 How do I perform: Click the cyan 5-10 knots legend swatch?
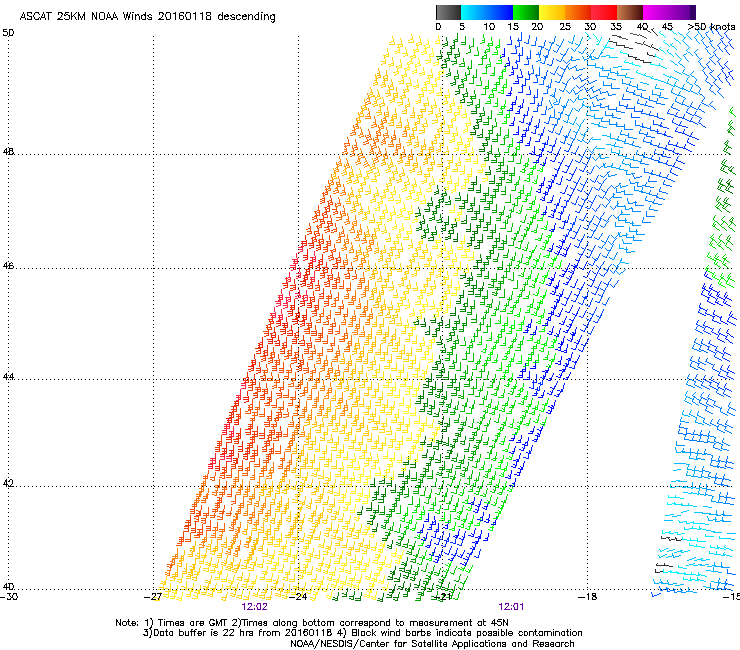(x=474, y=12)
